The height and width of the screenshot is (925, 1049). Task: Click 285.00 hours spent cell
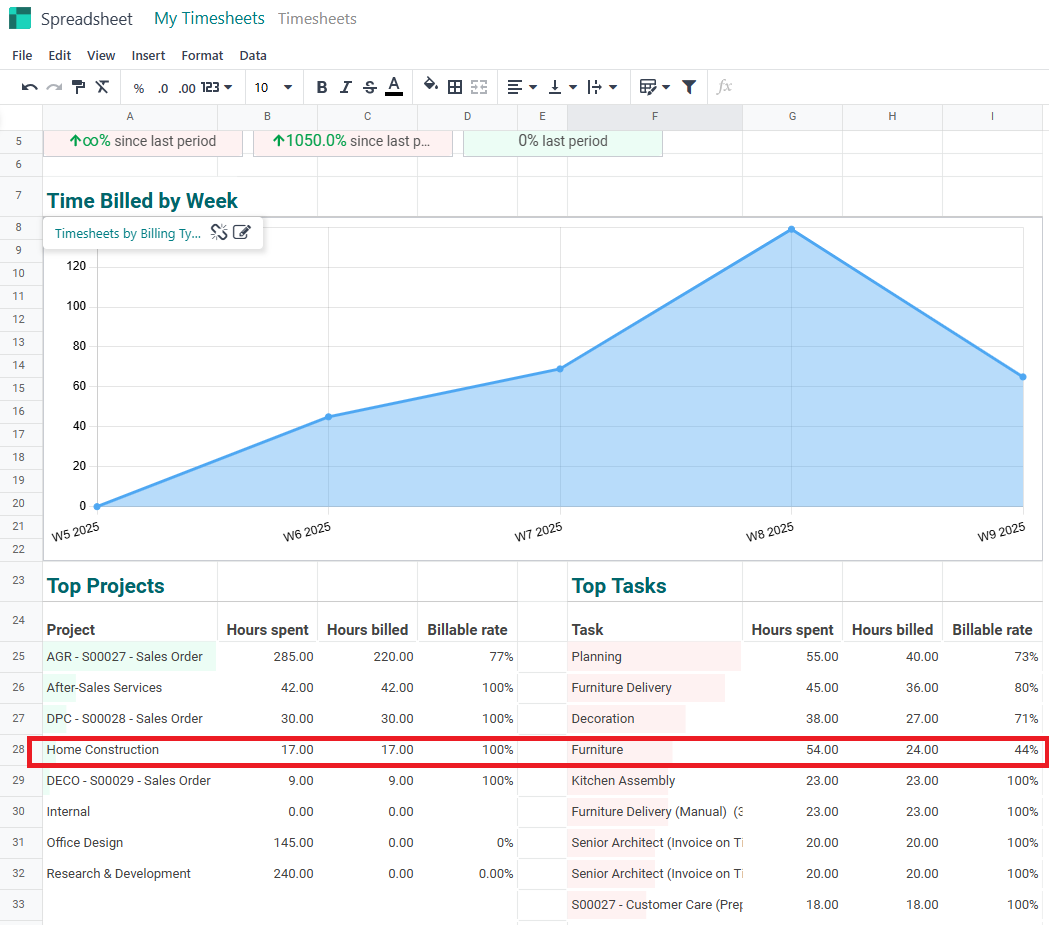[x=267, y=657]
